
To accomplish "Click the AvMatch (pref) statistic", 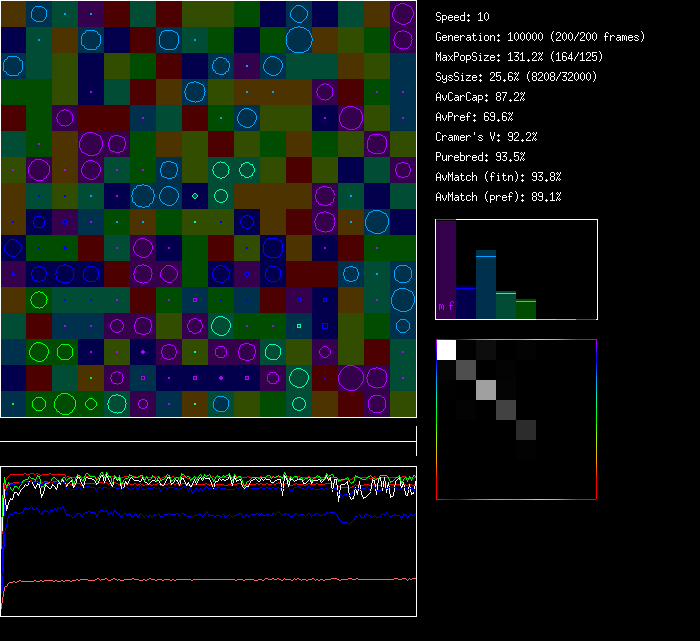I will click(498, 197).
